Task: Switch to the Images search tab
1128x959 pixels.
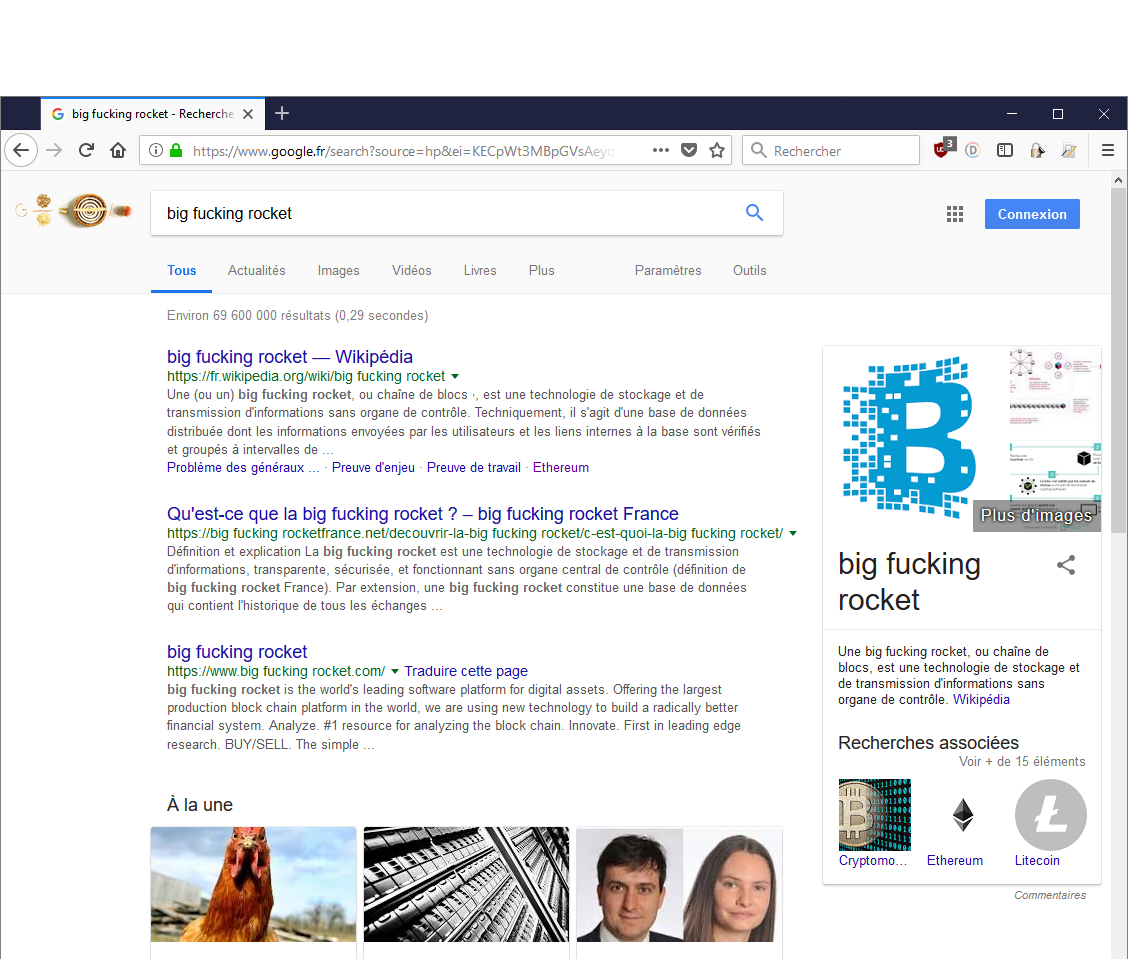Action: [338, 270]
